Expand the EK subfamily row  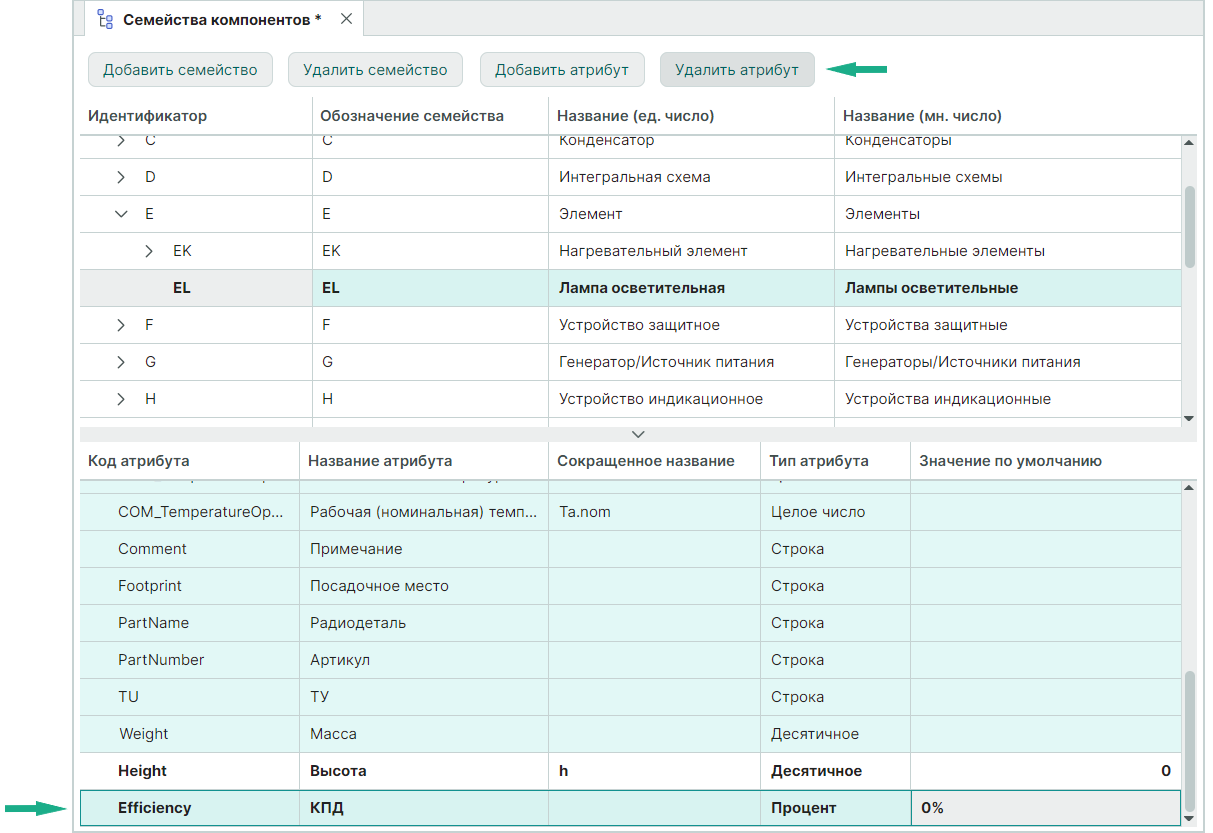(149, 251)
